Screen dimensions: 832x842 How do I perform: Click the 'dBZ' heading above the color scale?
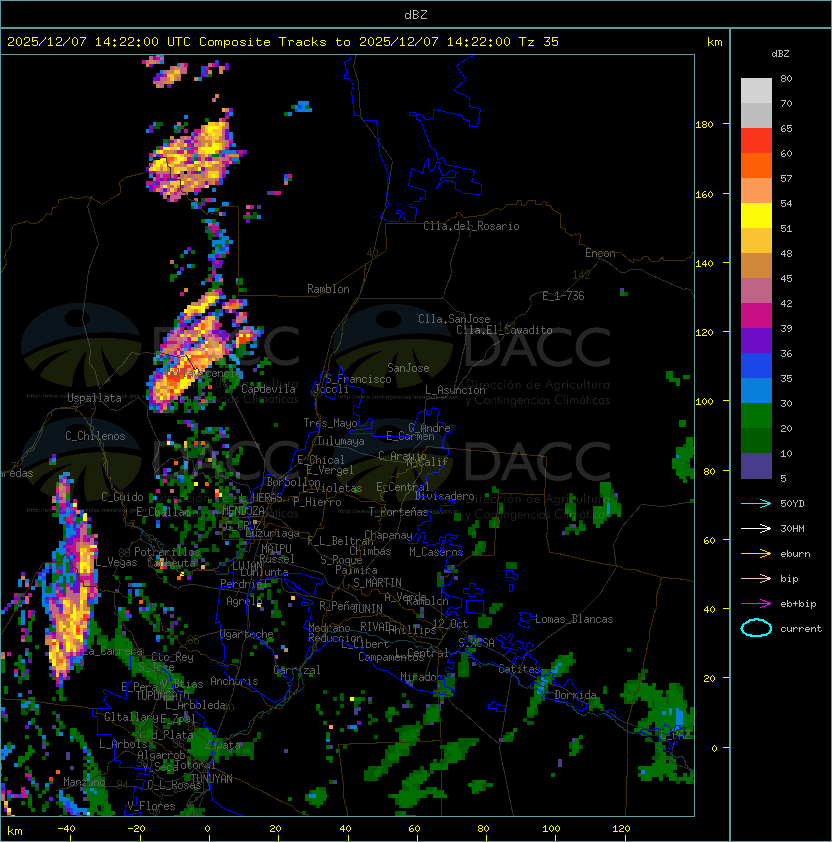pos(780,54)
